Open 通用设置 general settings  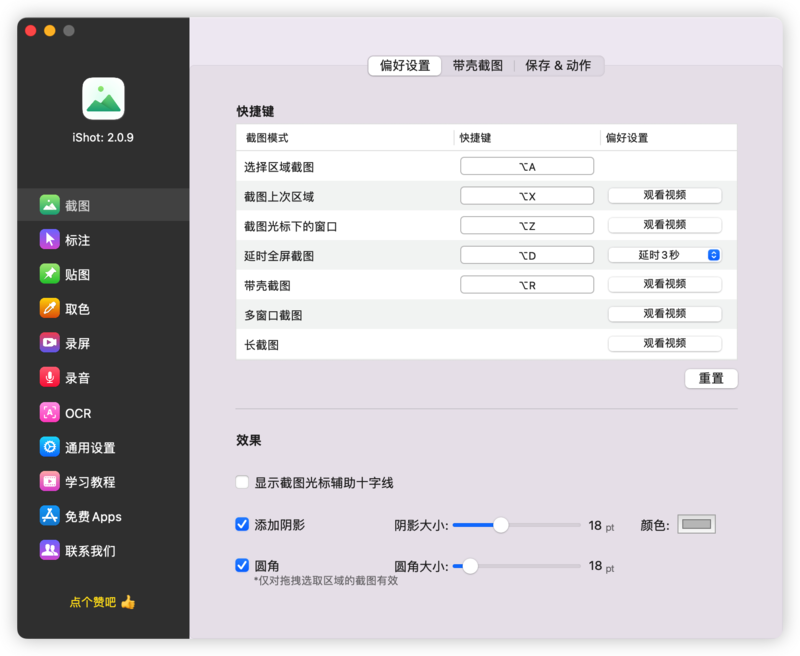(73, 447)
